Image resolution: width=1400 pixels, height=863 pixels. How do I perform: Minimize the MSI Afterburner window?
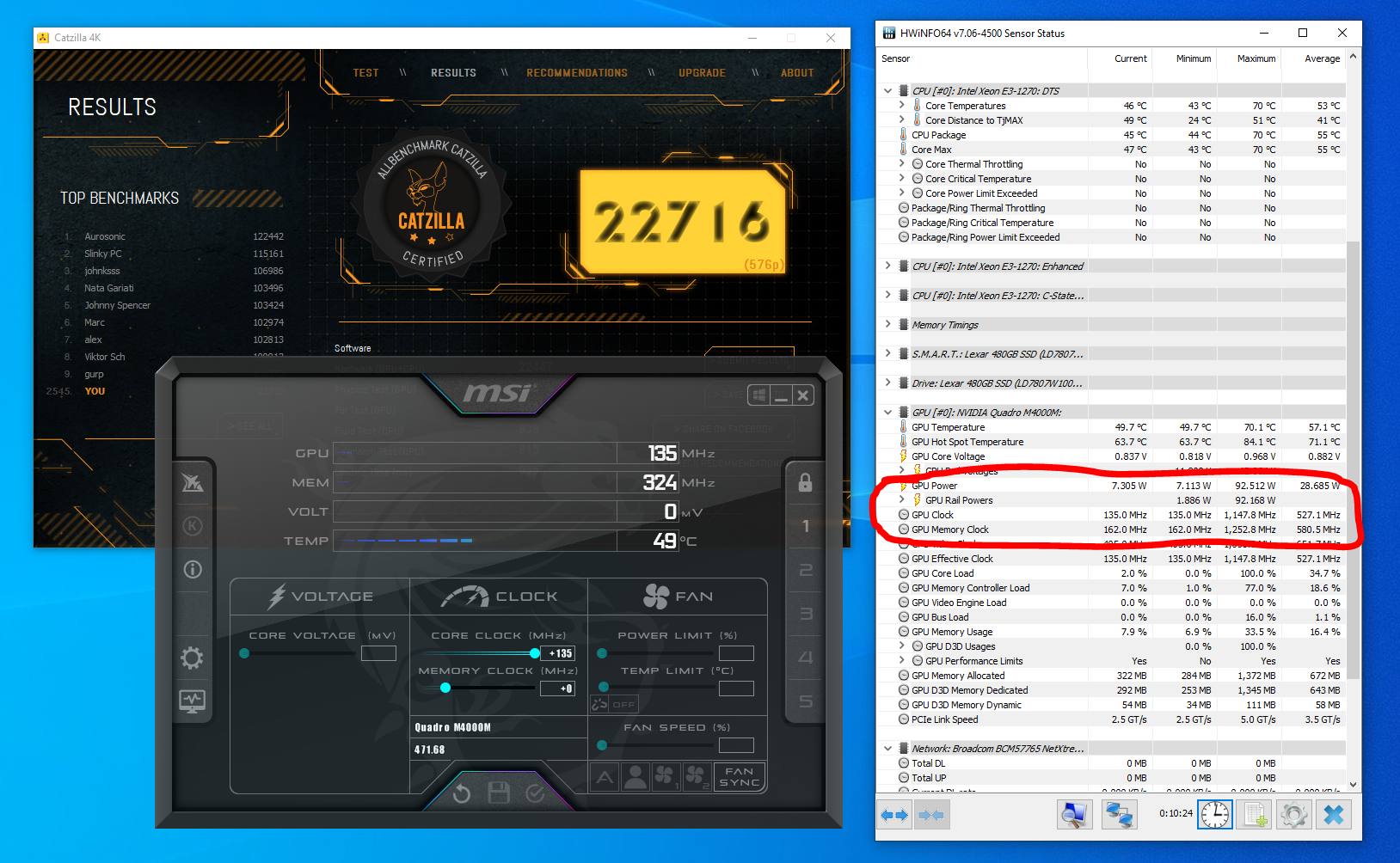coord(781,395)
